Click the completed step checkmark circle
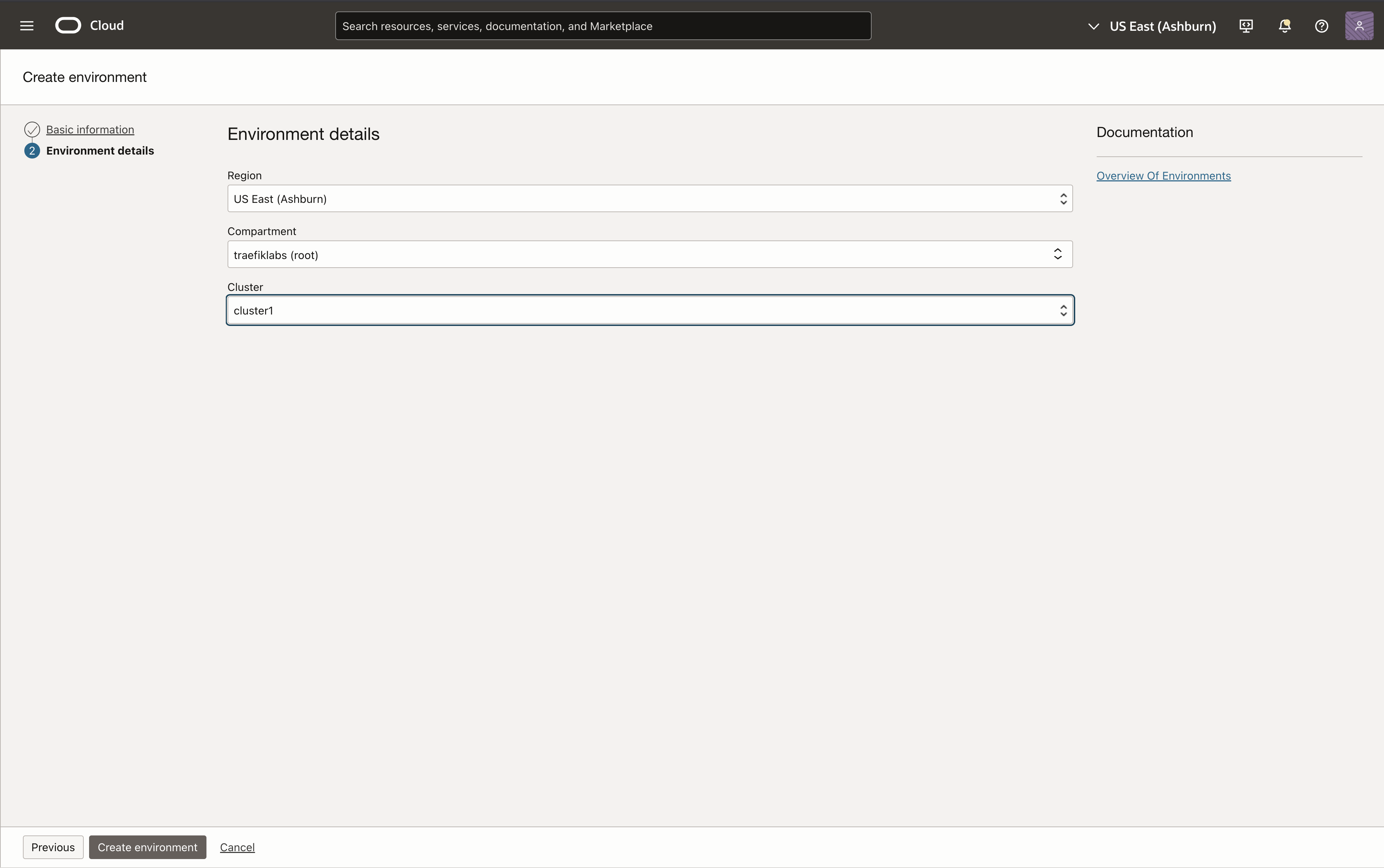 click(32, 130)
